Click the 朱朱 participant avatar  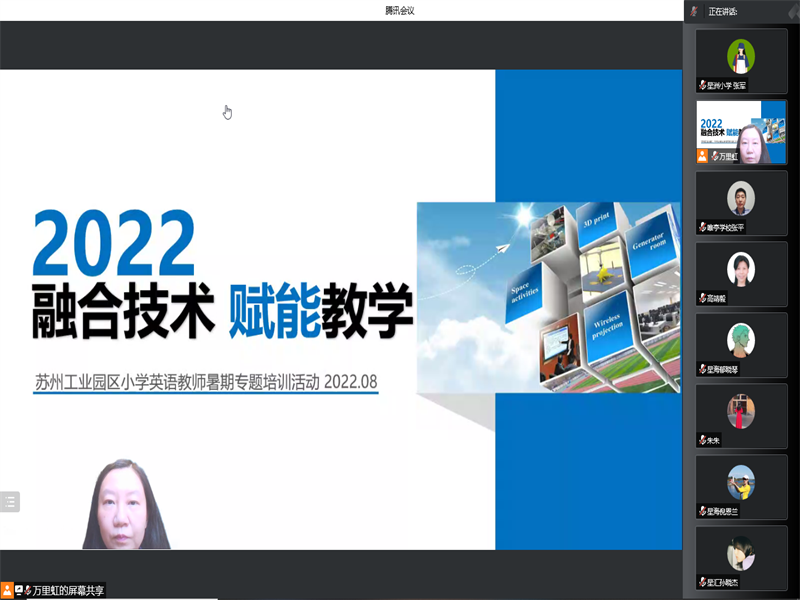click(x=741, y=411)
